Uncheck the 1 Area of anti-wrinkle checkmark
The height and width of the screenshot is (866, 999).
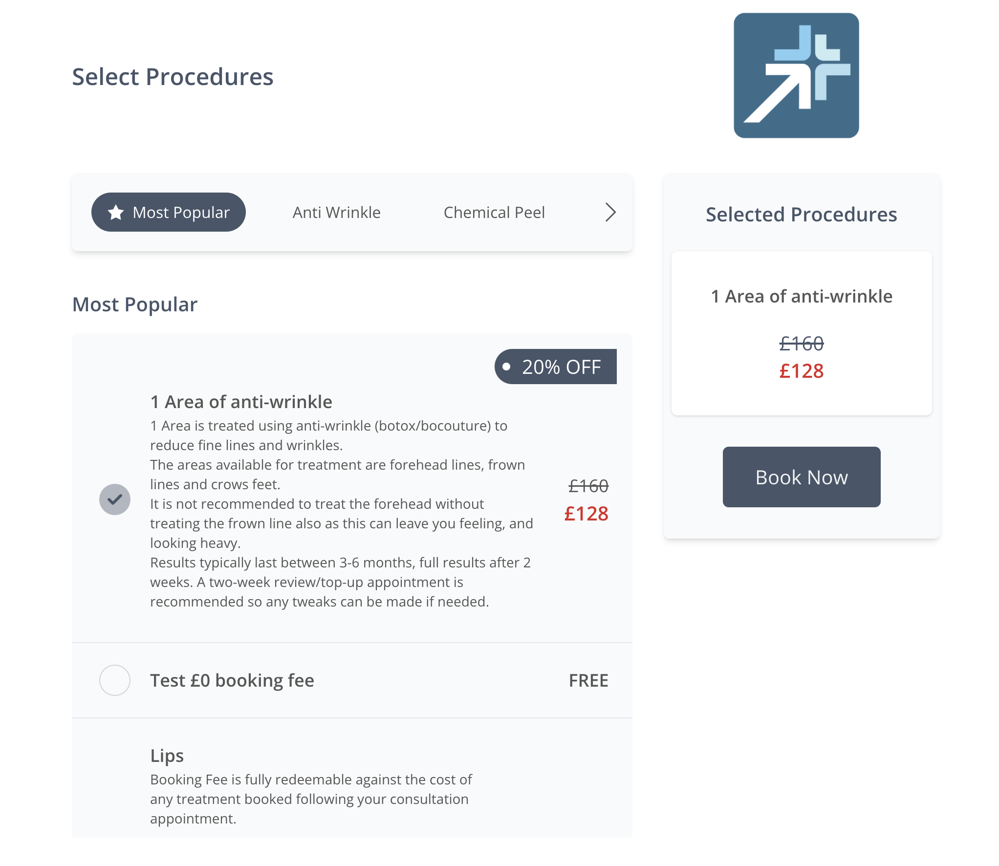(115, 499)
